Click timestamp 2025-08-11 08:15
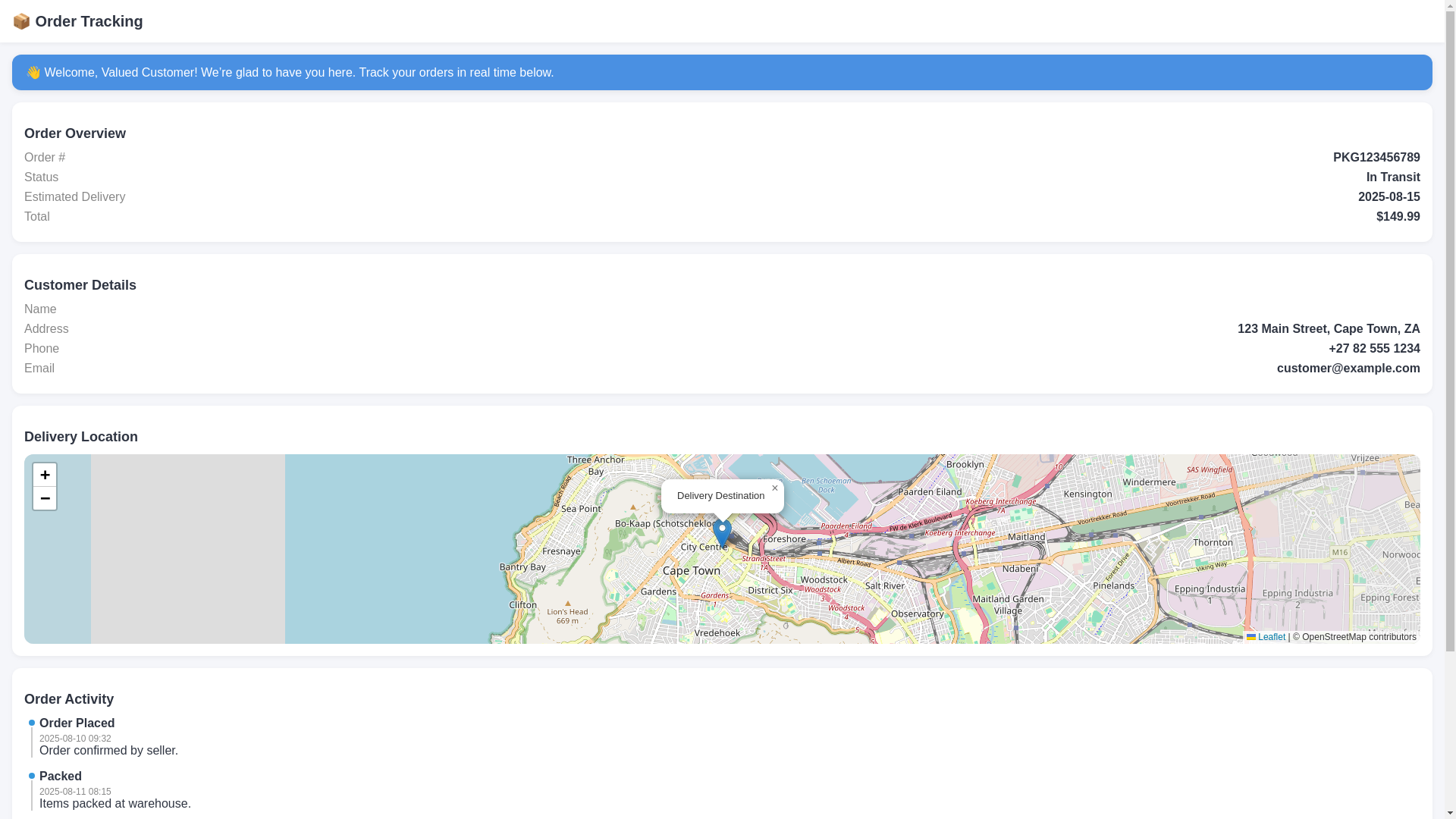The image size is (1456, 819). click(x=75, y=792)
